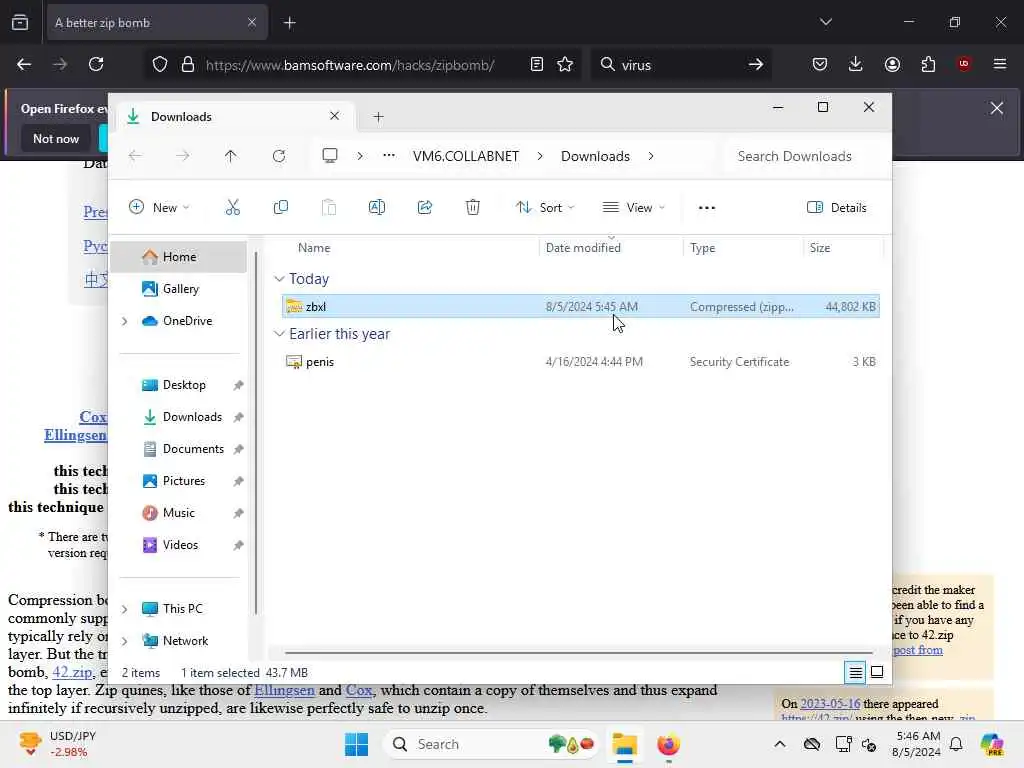Reload the page in Firefox

(96, 64)
